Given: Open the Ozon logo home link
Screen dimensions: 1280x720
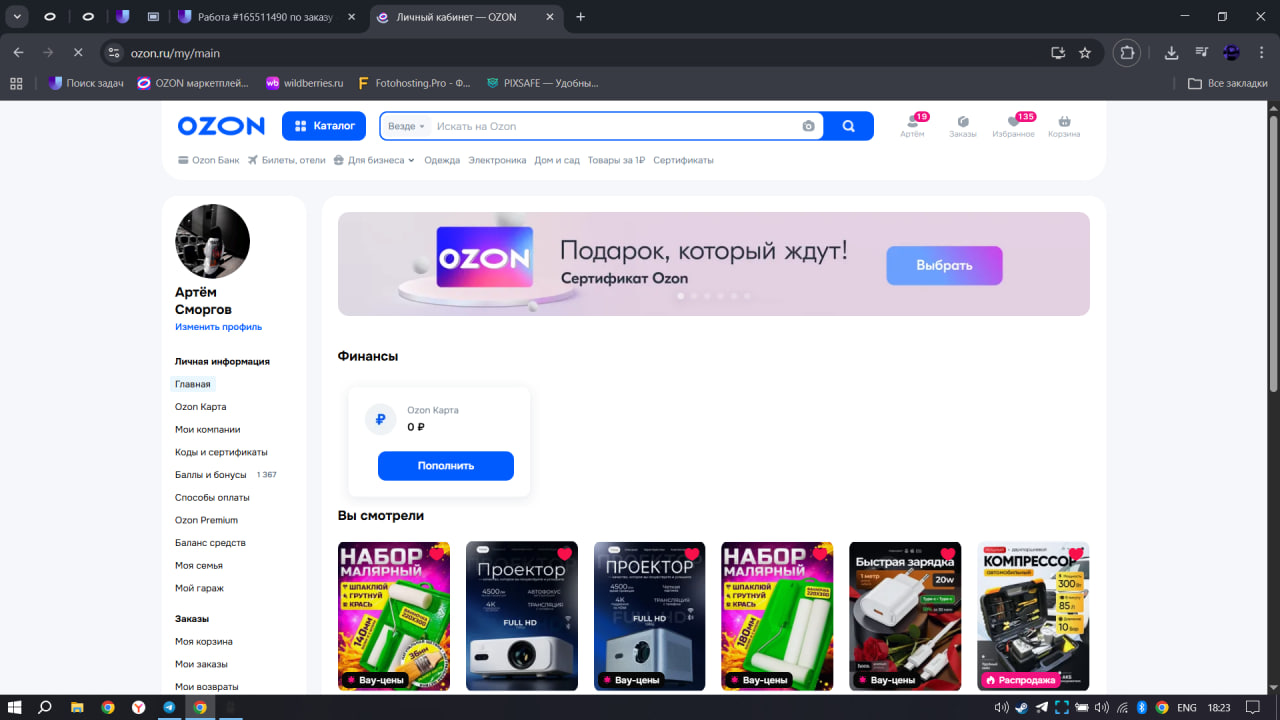Looking at the screenshot, I should point(221,126).
